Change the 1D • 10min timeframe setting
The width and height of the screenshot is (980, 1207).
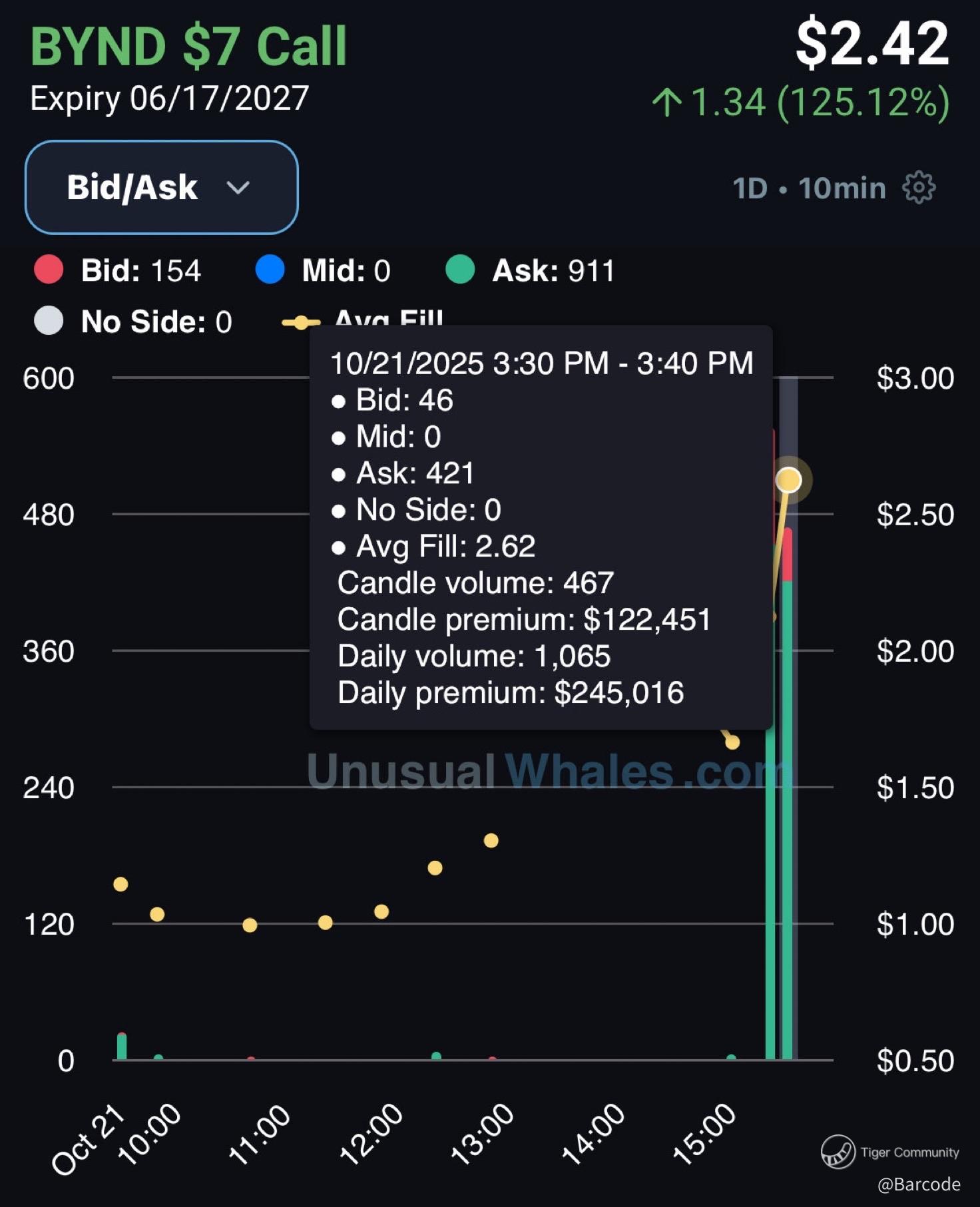(x=809, y=188)
